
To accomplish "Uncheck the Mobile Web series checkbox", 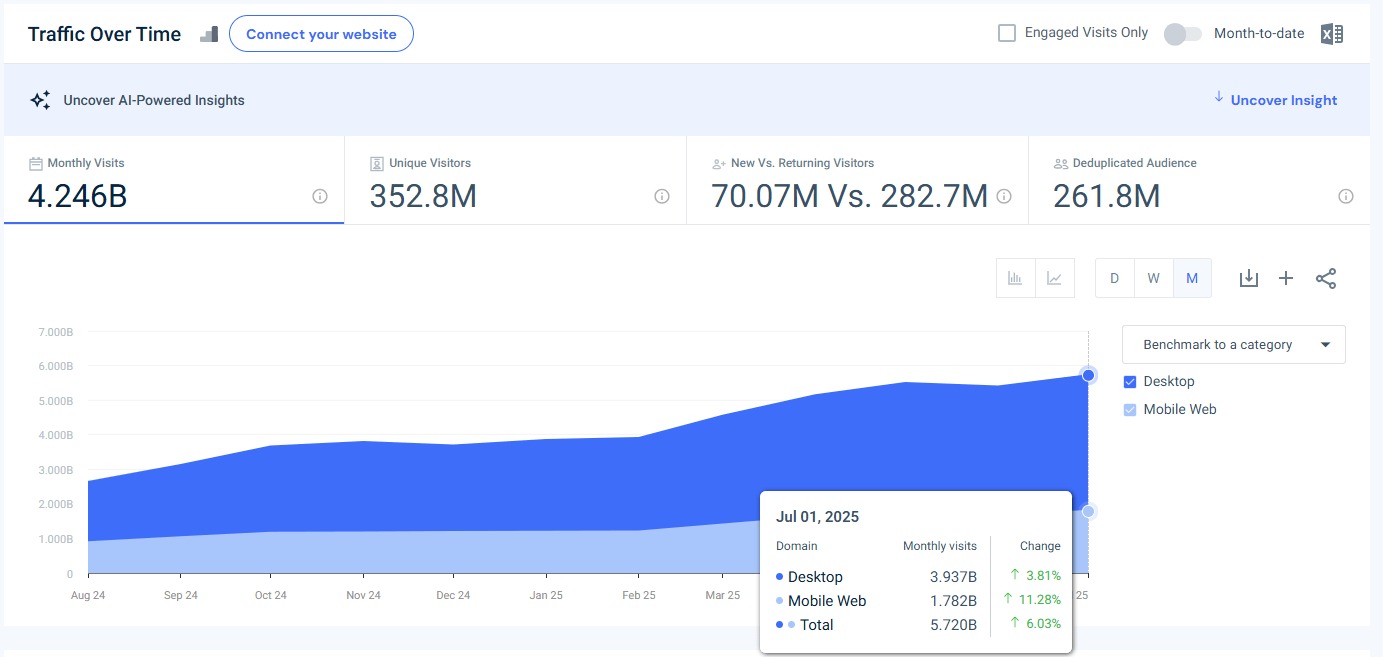I will pos(1130,409).
